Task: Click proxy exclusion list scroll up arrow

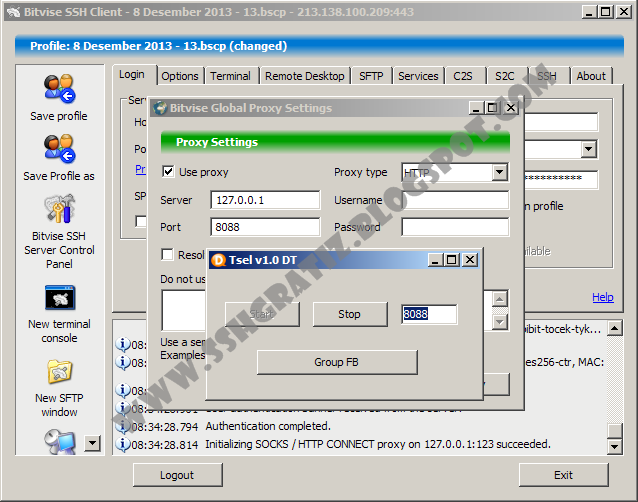Action: pyautogui.click(x=500, y=299)
